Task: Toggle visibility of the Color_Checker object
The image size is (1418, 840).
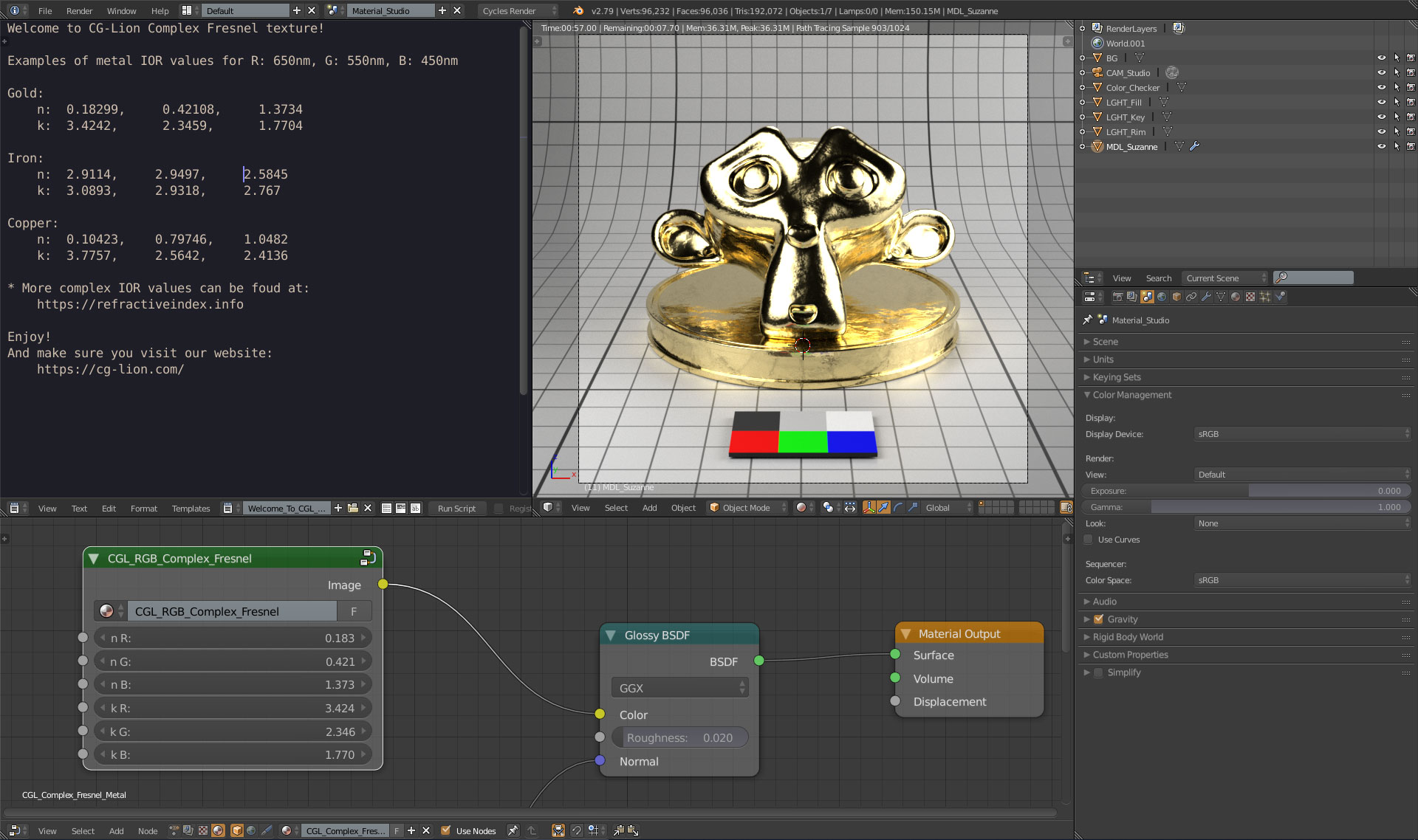Action: (x=1381, y=87)
